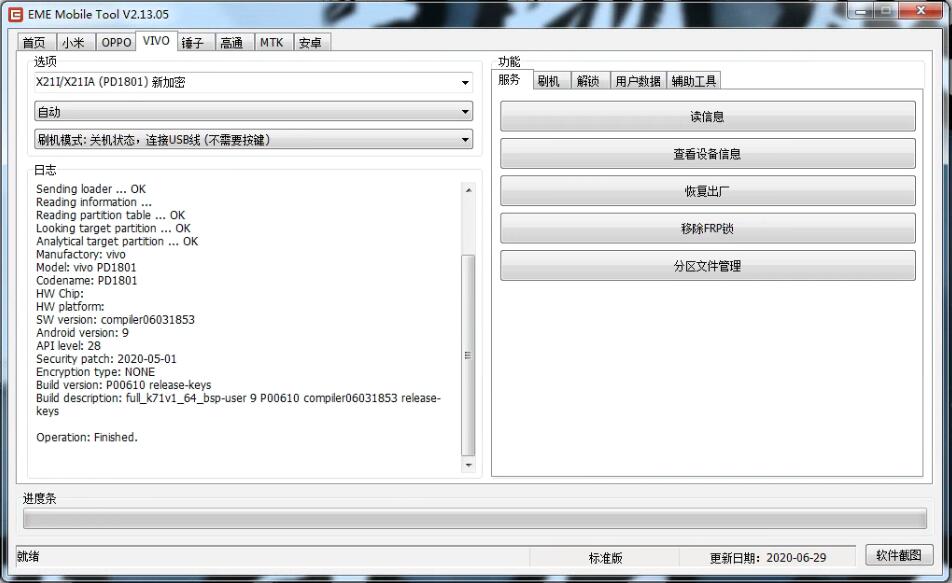This screenshot has height=583, width=952.
Task: Select the VIVO tab
Action: pyautogui.click(x=156, y=41)
